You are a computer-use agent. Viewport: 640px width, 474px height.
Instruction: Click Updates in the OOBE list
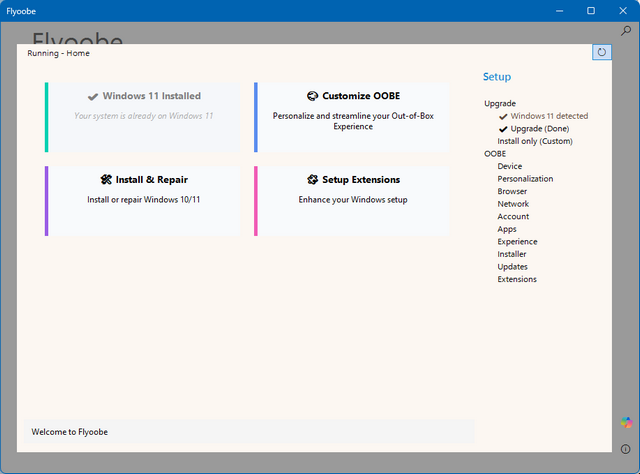point(513,267)
